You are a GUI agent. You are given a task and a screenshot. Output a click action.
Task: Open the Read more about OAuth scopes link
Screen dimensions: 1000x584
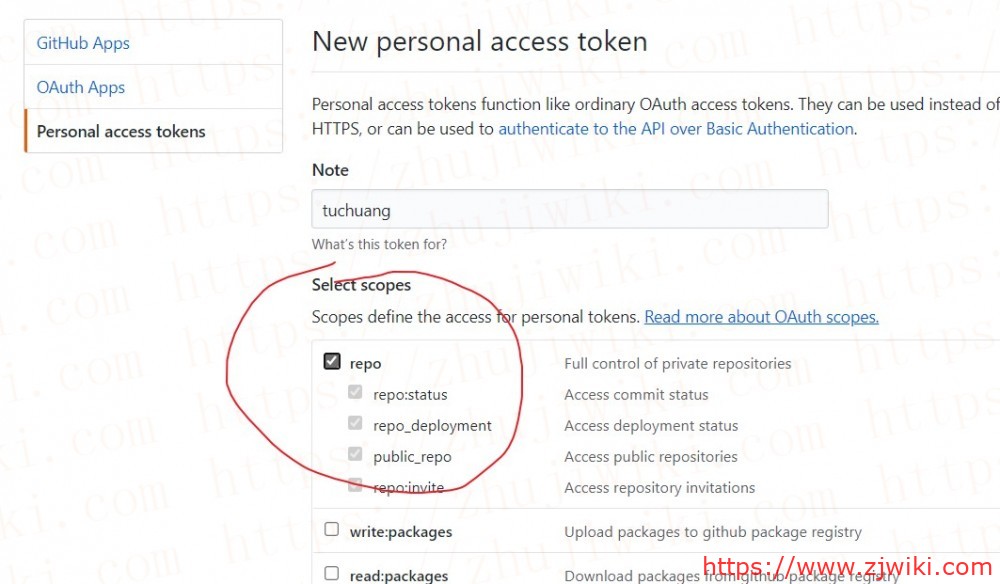pos(761,316)
